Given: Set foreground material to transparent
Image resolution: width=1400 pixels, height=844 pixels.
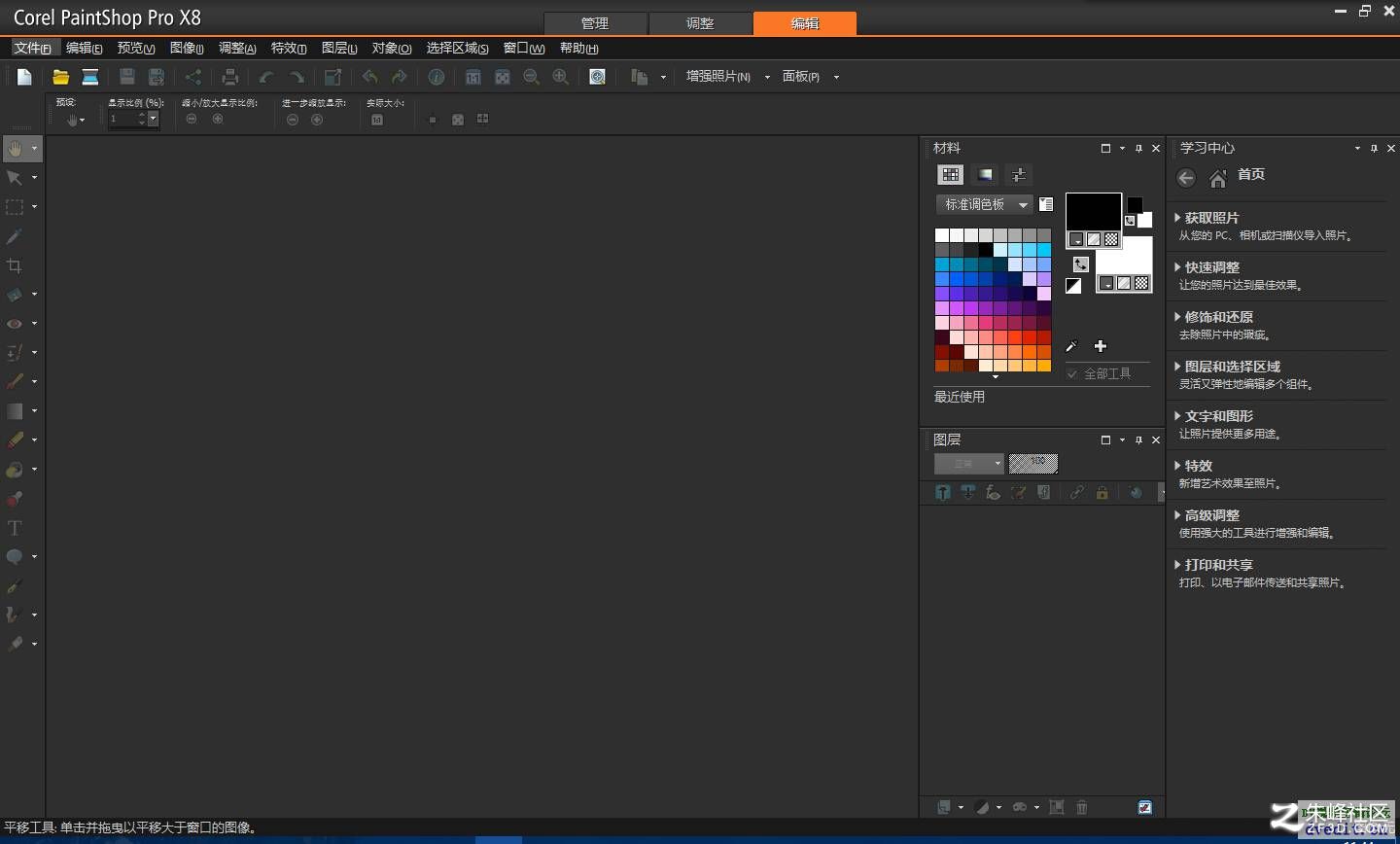Looking at the screenshot, I should click(x=1111, y=239).
